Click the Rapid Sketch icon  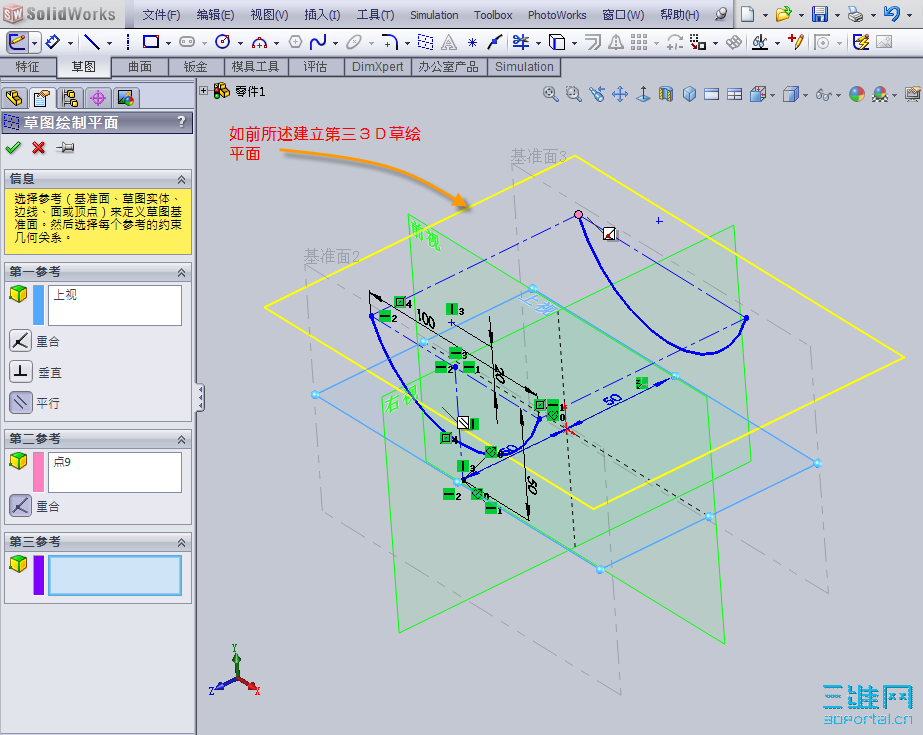click(860, 42)
